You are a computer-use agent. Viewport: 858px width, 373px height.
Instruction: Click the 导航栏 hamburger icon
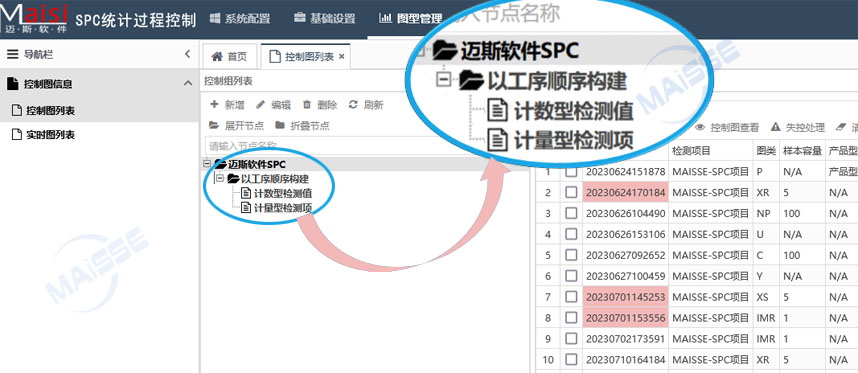[13, 54]
